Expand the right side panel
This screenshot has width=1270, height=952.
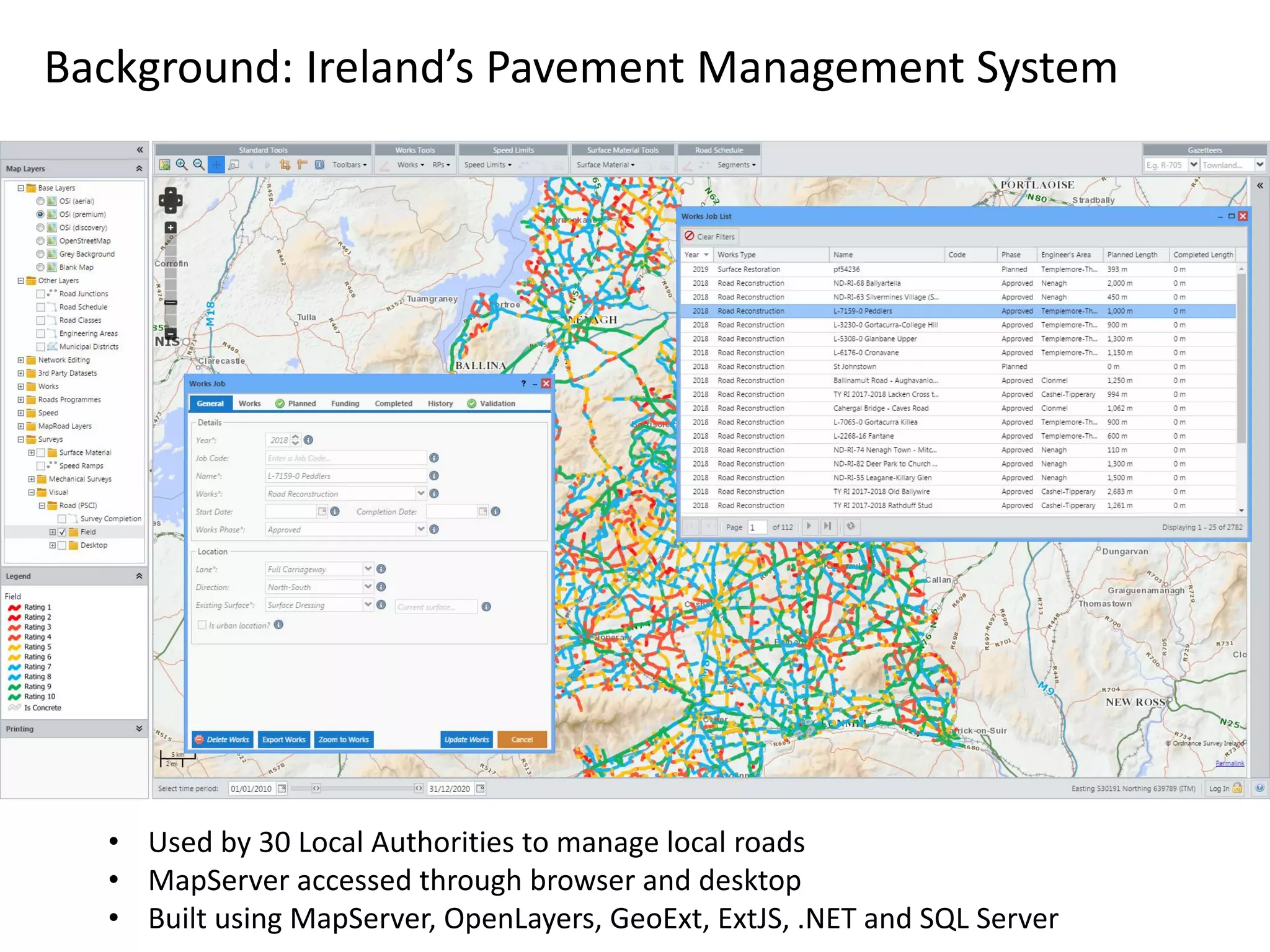pyautogui.click(x=1260, y=185)
